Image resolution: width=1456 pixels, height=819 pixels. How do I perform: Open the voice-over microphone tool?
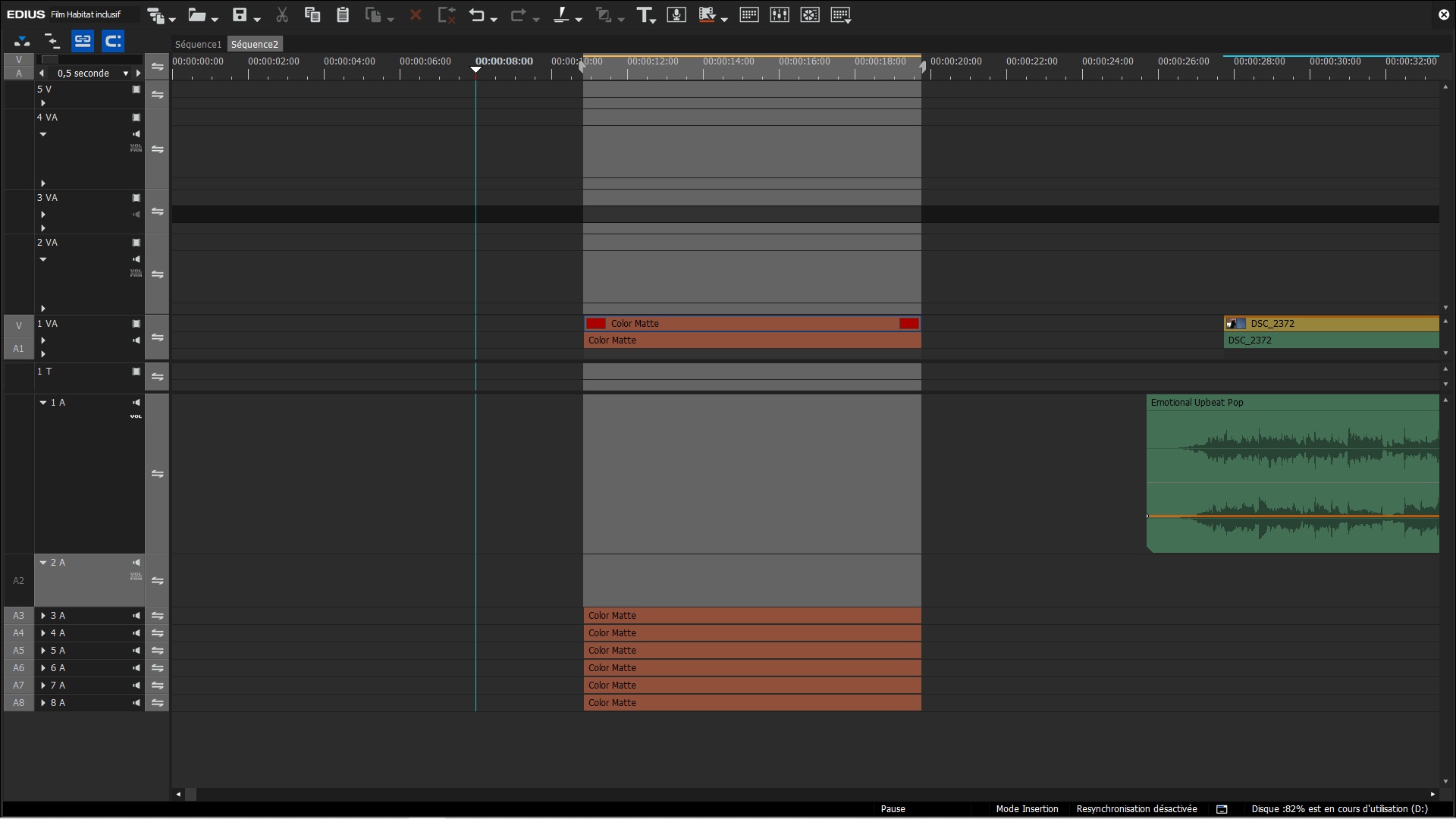point(676,14)
